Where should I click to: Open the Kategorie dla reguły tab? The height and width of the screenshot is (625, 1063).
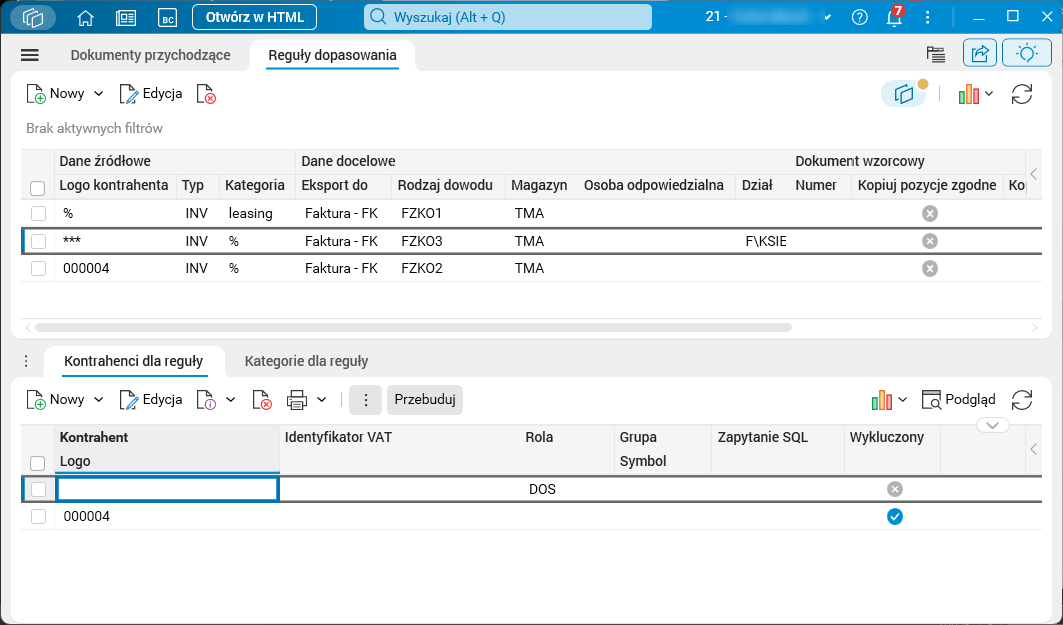tap(306, 361)
